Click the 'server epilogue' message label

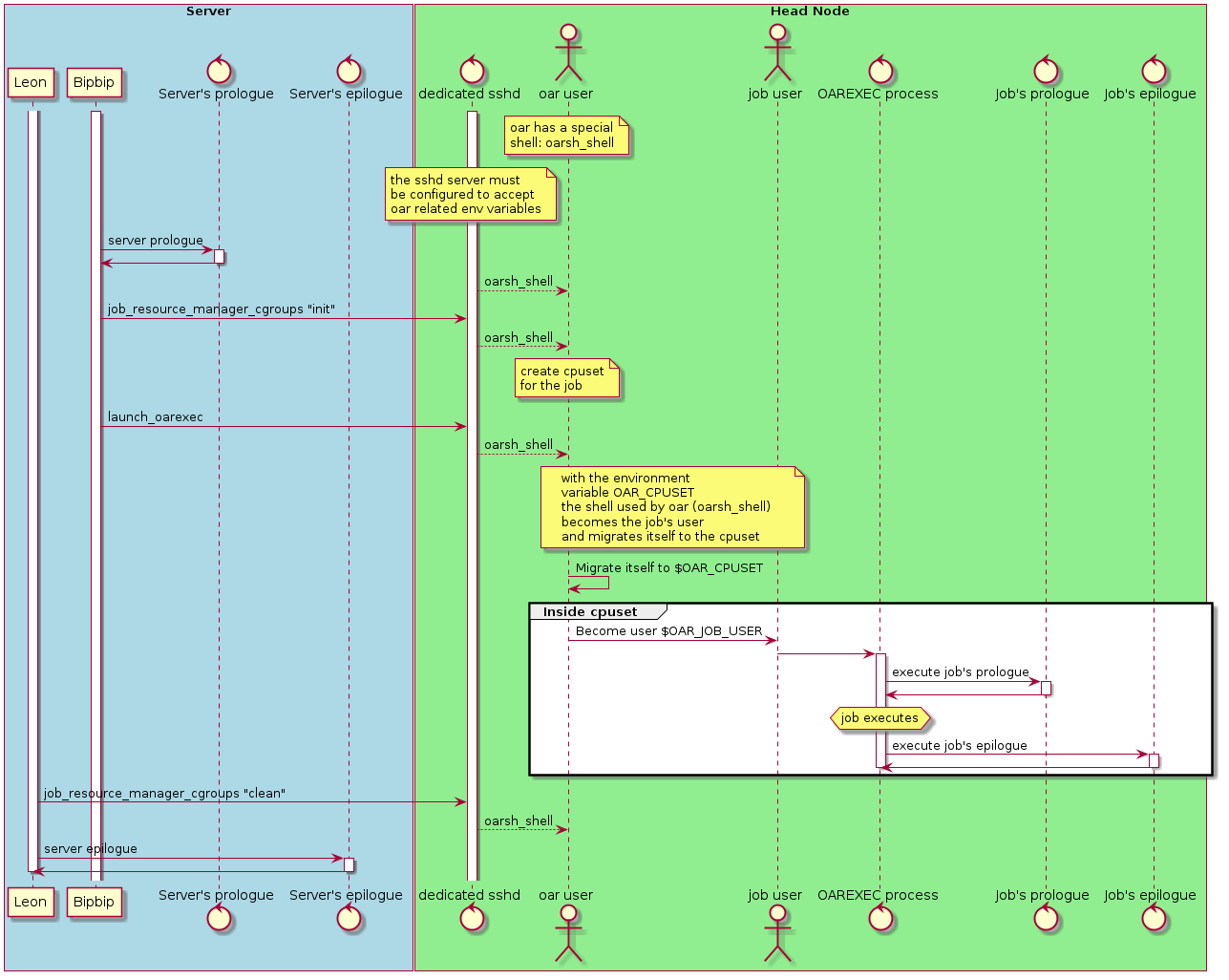[91, 849]
